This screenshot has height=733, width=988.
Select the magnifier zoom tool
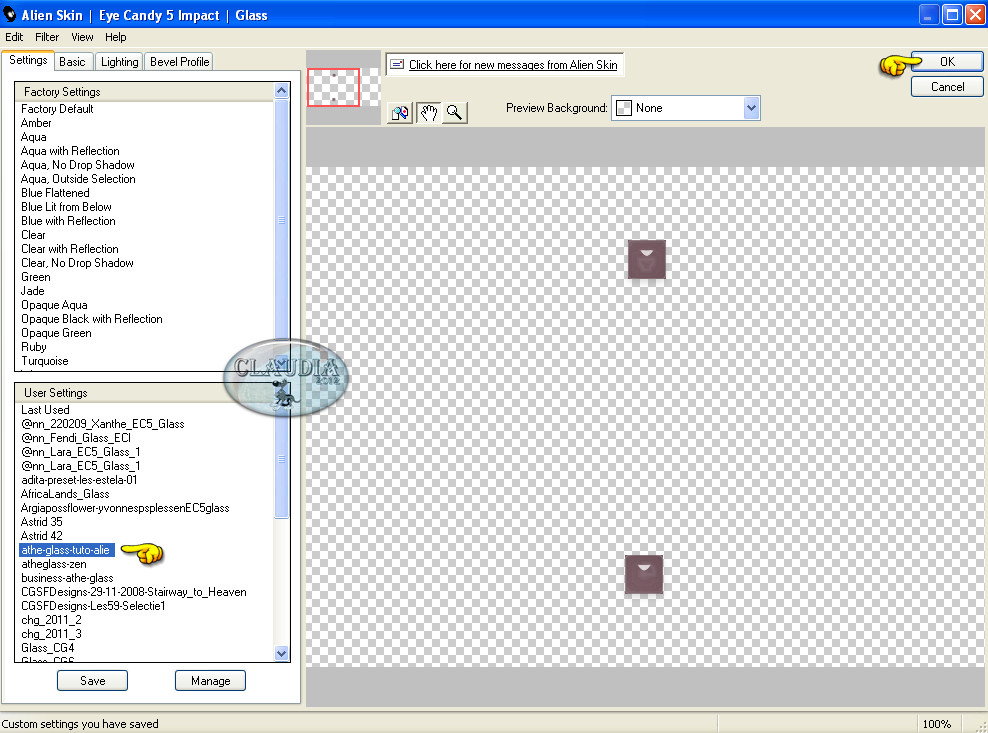[x=454, y=113]
